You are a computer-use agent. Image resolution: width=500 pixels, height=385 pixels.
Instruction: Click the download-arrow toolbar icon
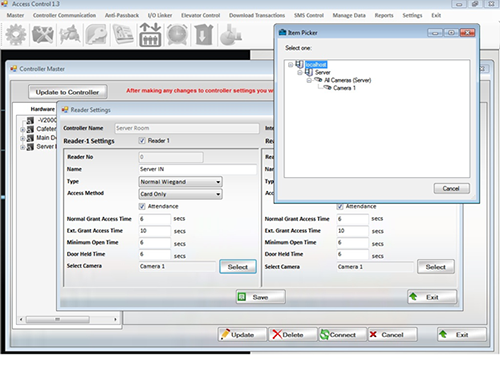203,34
